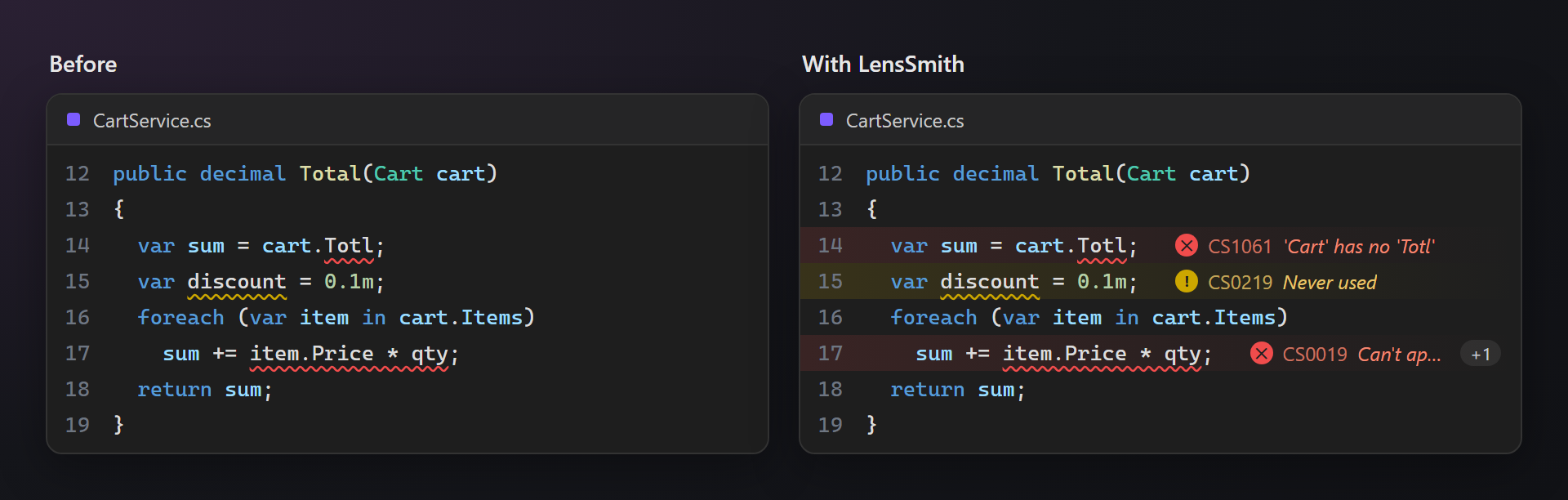Click underlined qty expression in LensSmith panel
Image resolution: width=1568 pixels, height=500 pixels.
1102,355
